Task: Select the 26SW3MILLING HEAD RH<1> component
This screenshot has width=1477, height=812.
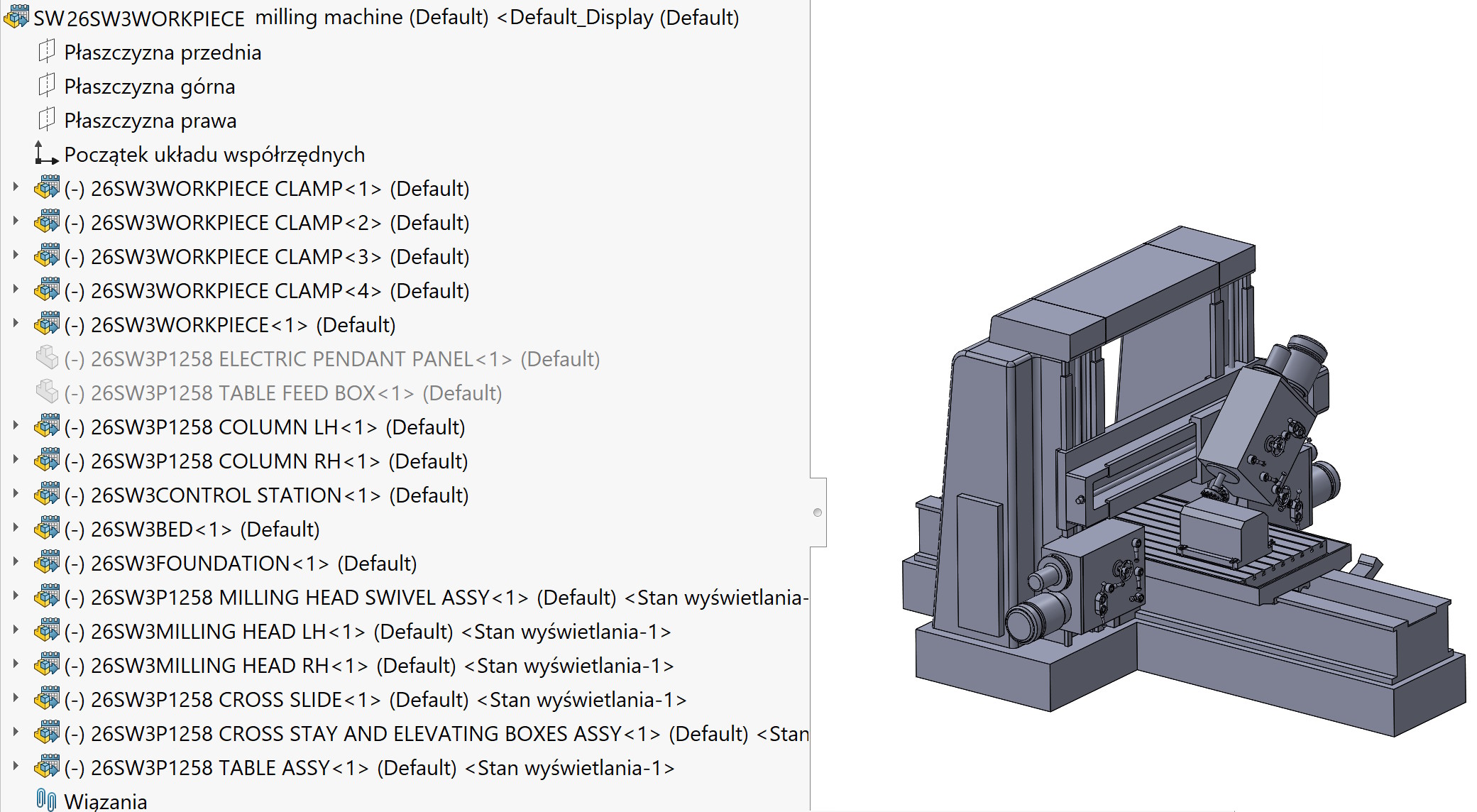Action: tap(277, 665)
